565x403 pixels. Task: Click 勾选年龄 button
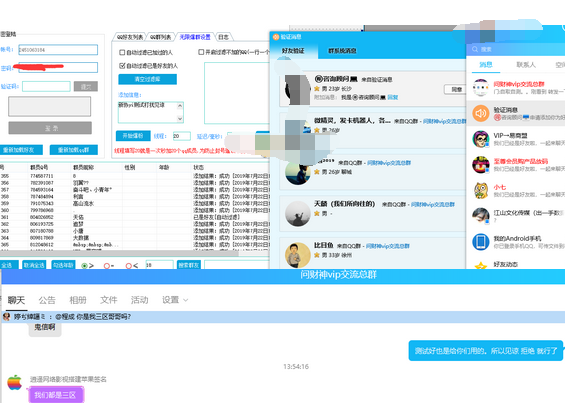[x=63, y=265]
